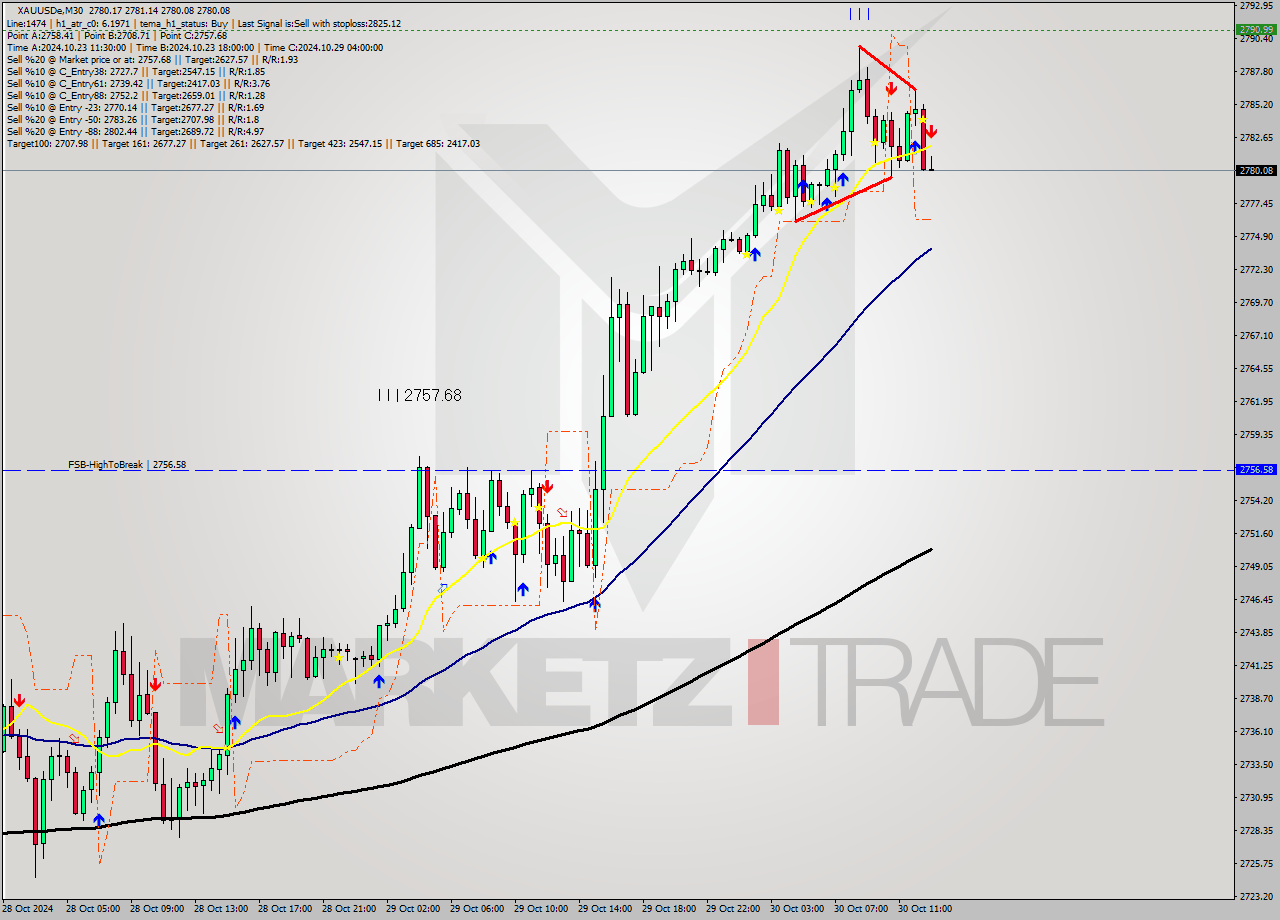
Task: Click the 2728.35 price axis label
Action: (x=1256, y=831)
